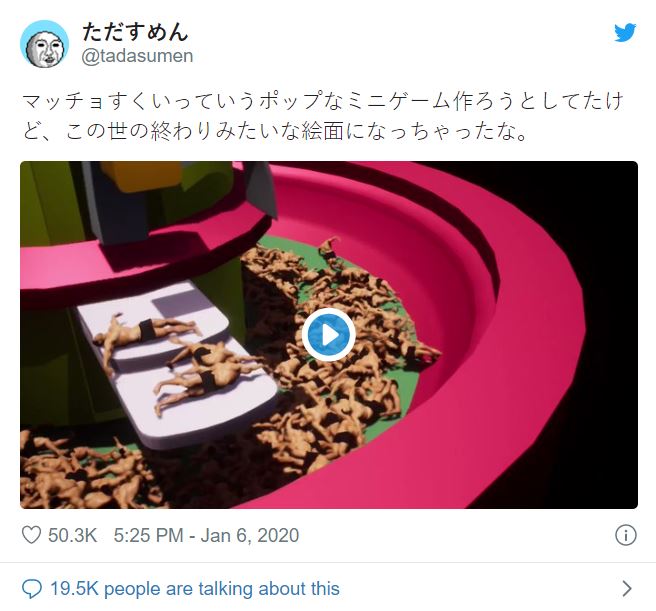Select the Jan 6, 2020 date text

click(250, 535)
